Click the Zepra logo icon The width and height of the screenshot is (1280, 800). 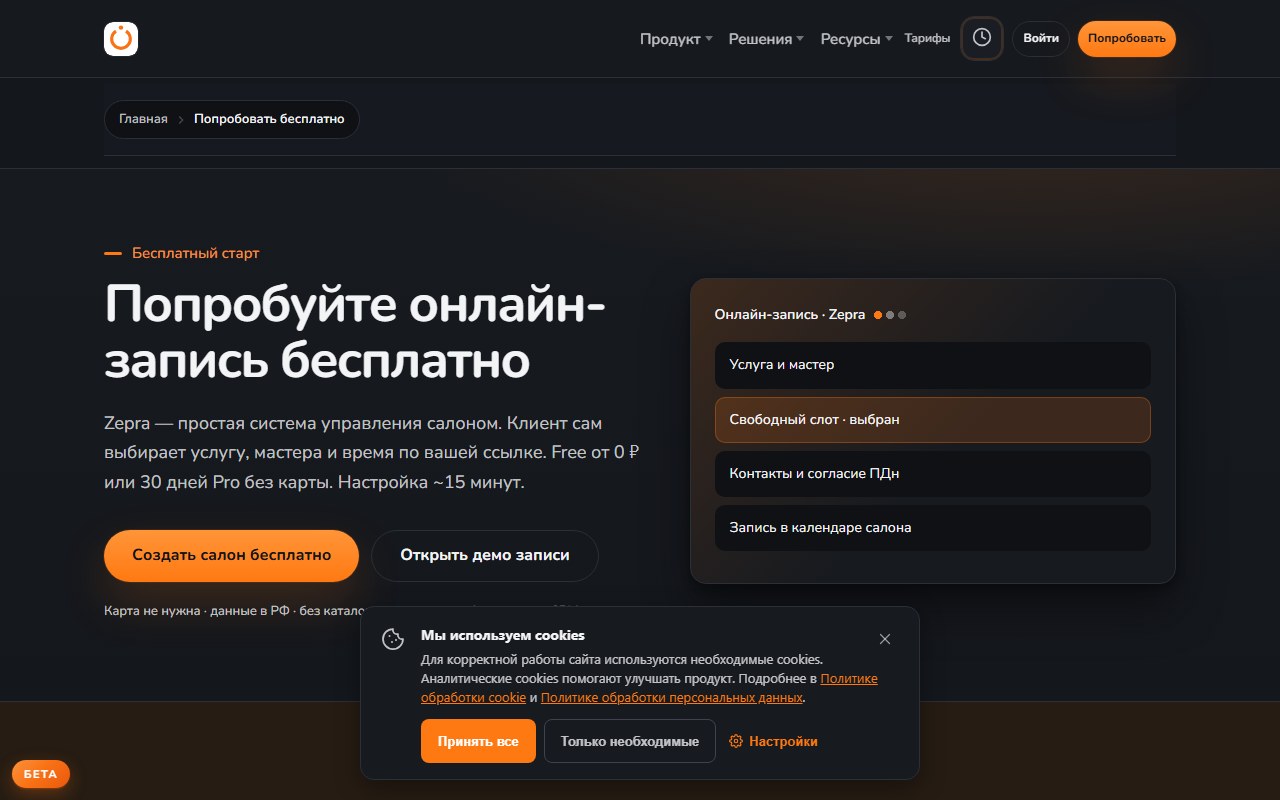[121, 39]
